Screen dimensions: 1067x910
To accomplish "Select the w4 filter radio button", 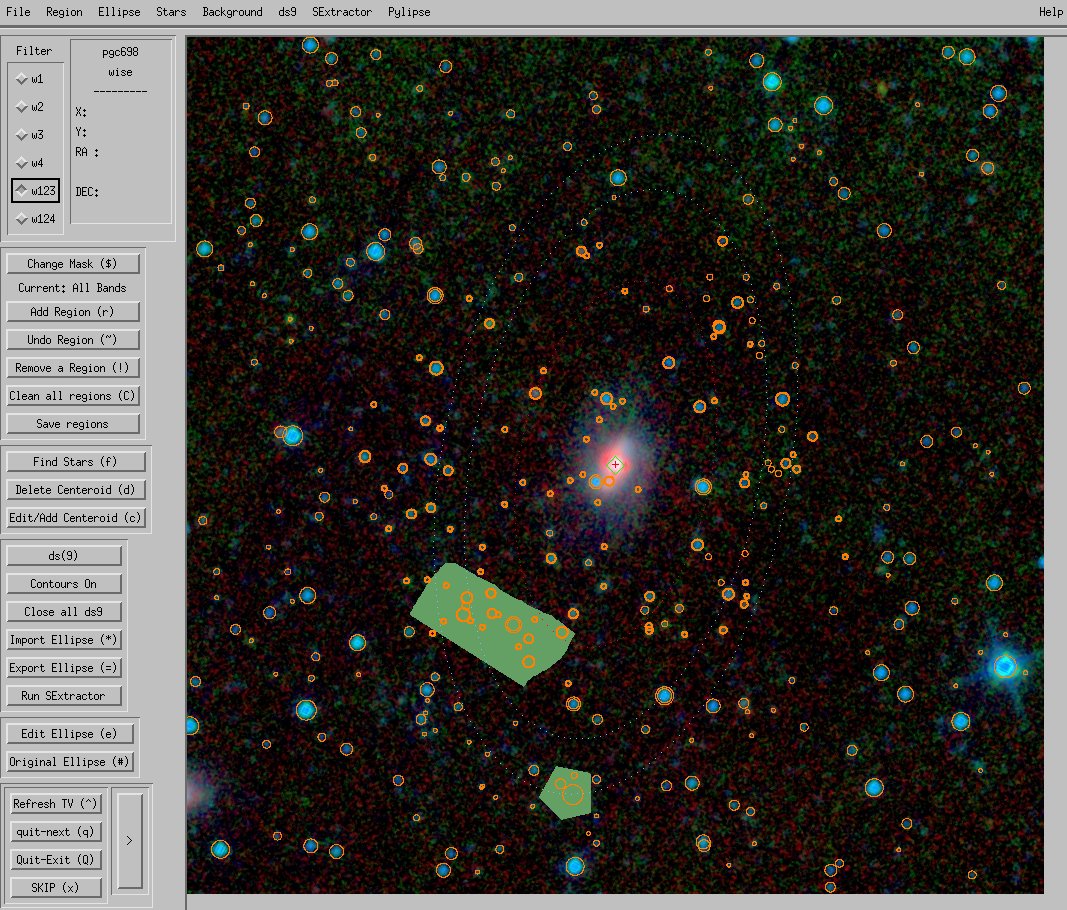I will [31, 163].
